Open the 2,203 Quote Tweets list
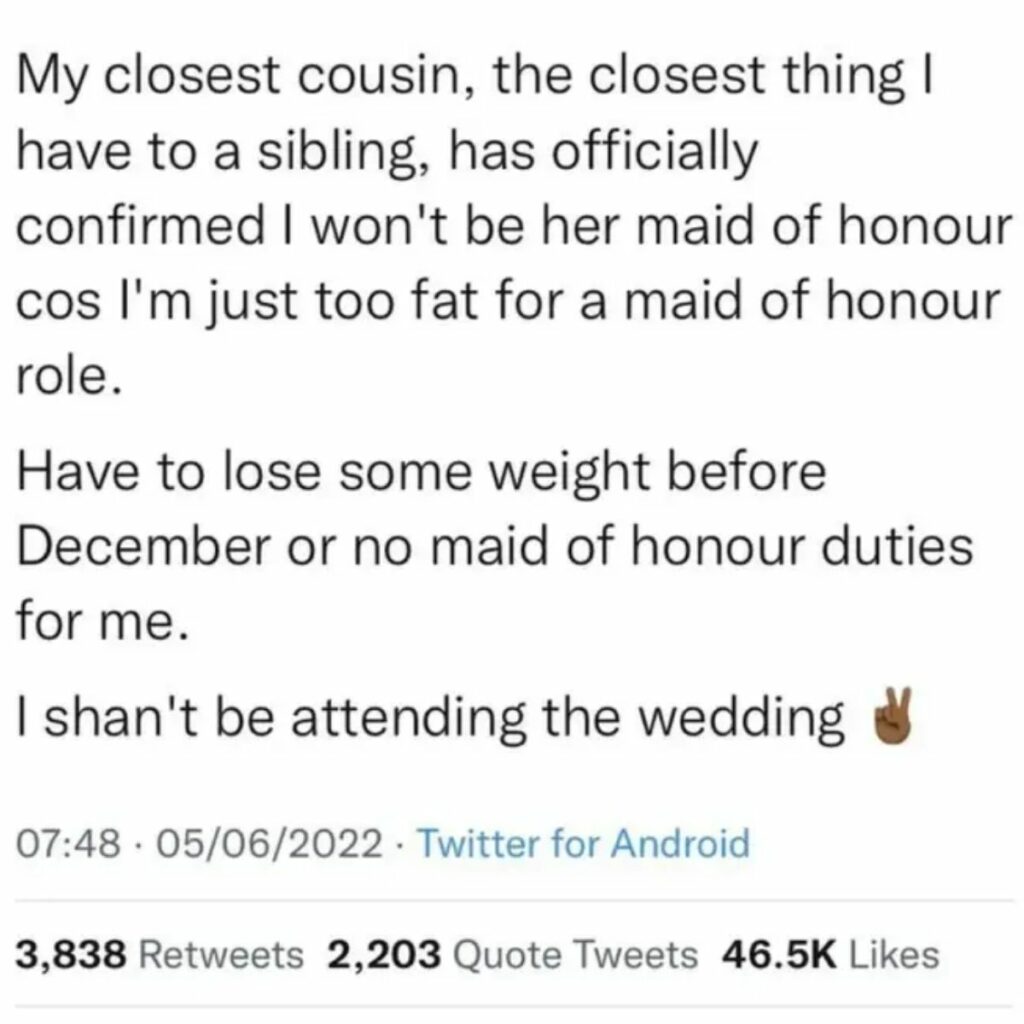 pyautogui.click(x=513, y=954)
